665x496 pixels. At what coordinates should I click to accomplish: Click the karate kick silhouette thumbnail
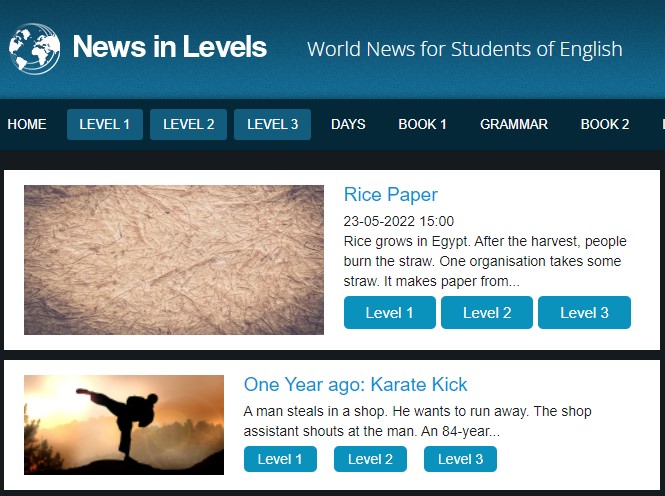coord(124,425)
